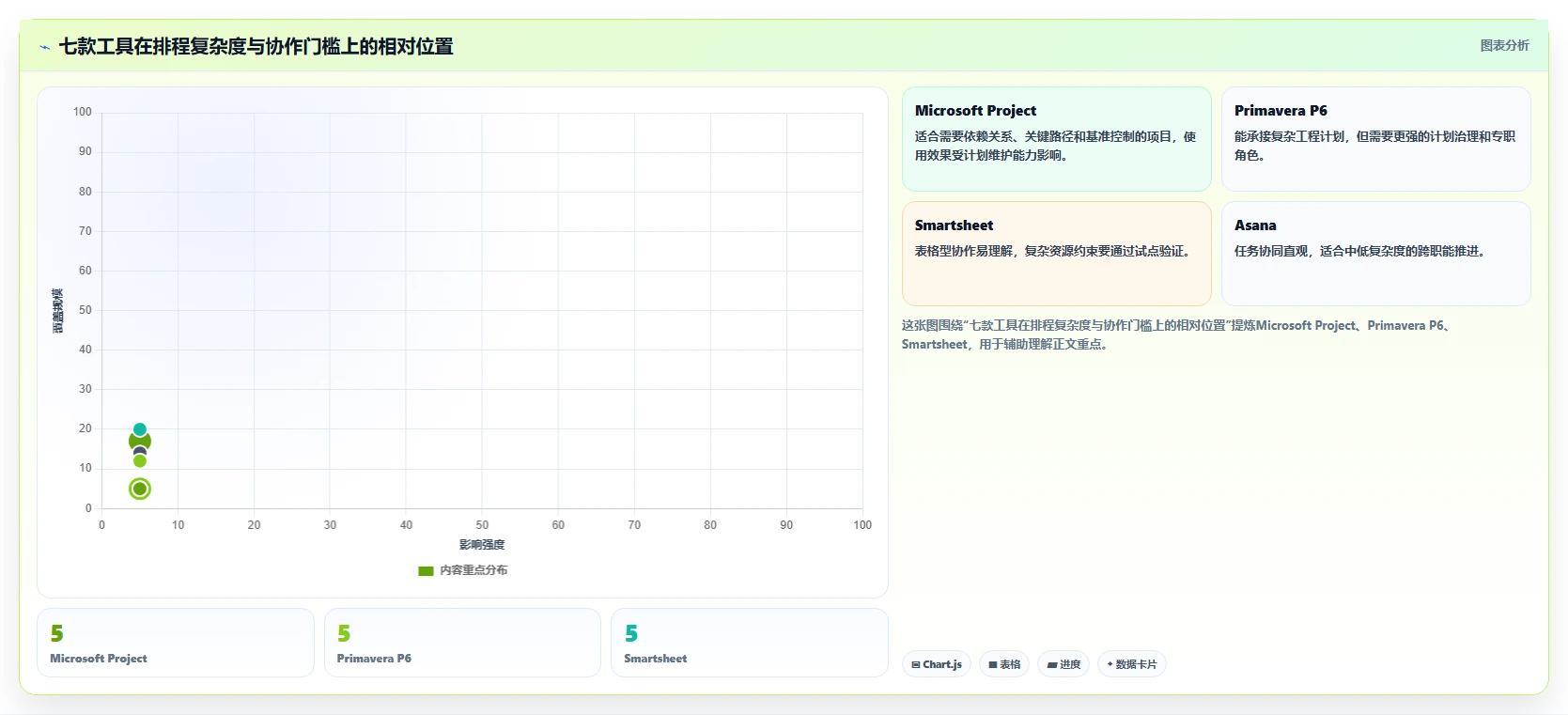Open the Asana description card
1568x715 pixels.
pyautogui.click(x=1375, y=254)
